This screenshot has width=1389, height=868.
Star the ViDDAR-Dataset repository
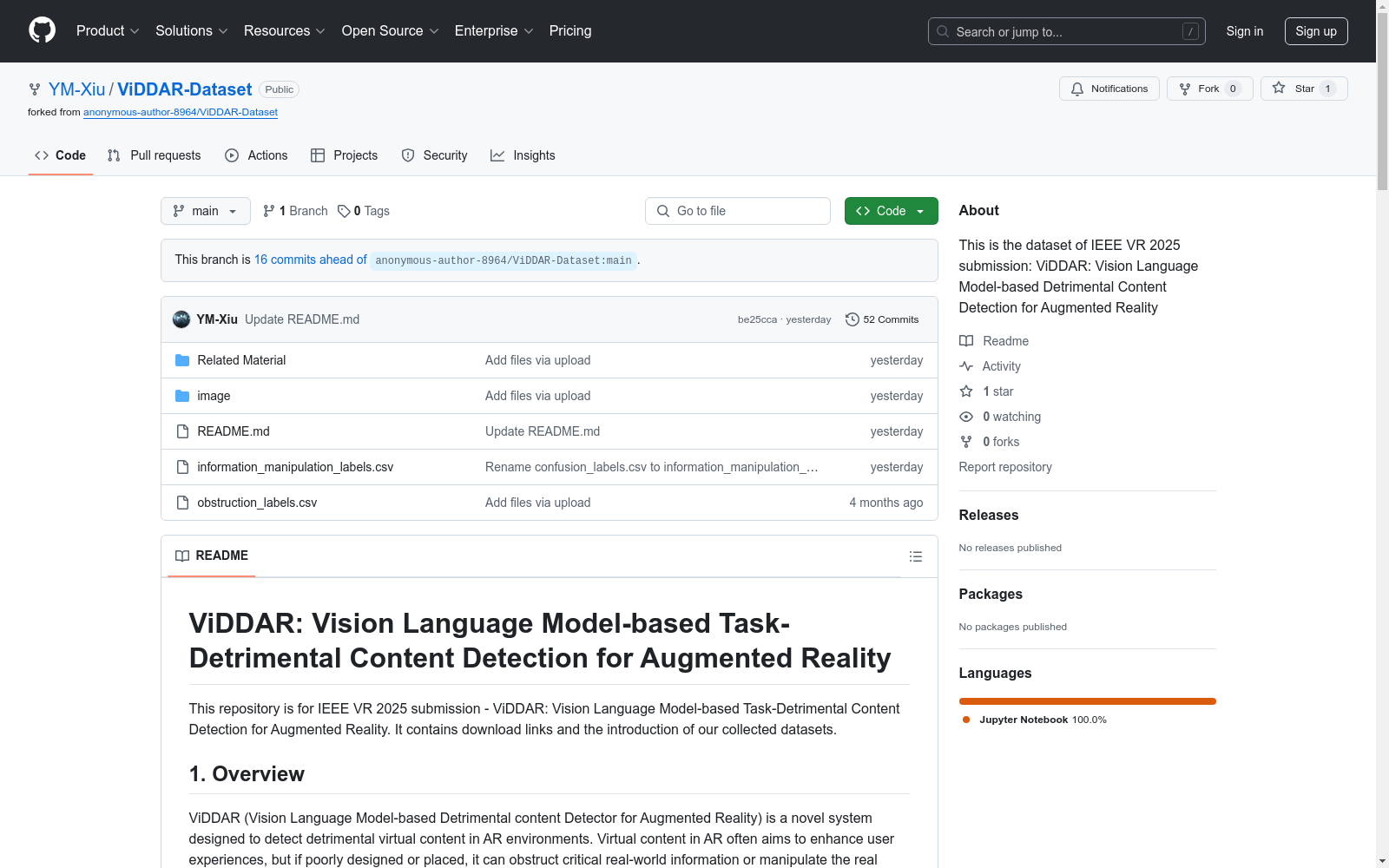point(1304,89)
